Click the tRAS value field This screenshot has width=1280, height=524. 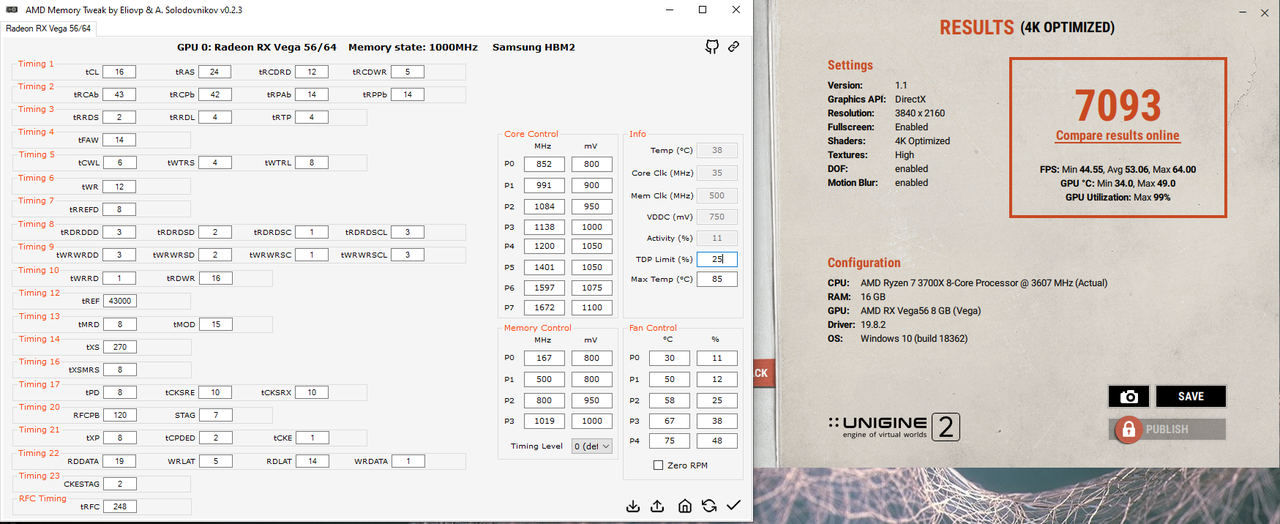pos(214,72)
